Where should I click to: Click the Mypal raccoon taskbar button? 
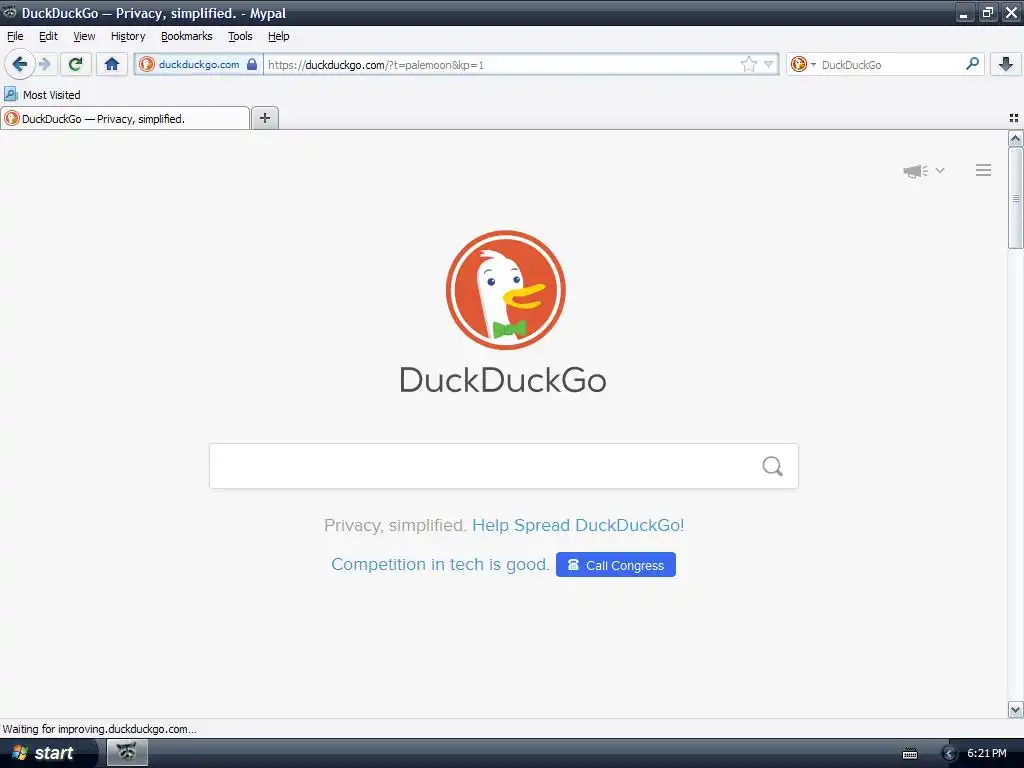point(127,753)
